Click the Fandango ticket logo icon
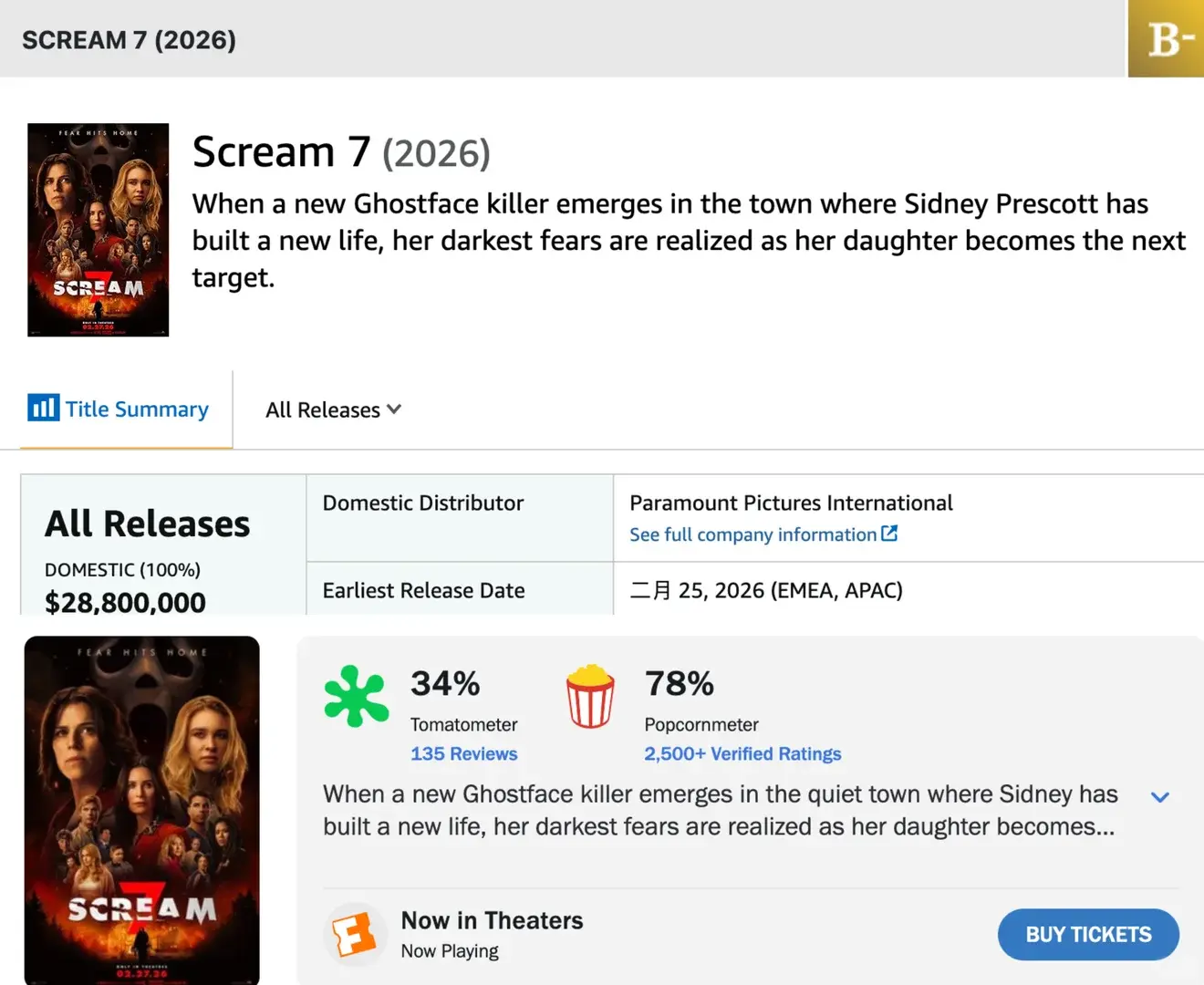1204x985 pixels. click(x=355, y=934)
